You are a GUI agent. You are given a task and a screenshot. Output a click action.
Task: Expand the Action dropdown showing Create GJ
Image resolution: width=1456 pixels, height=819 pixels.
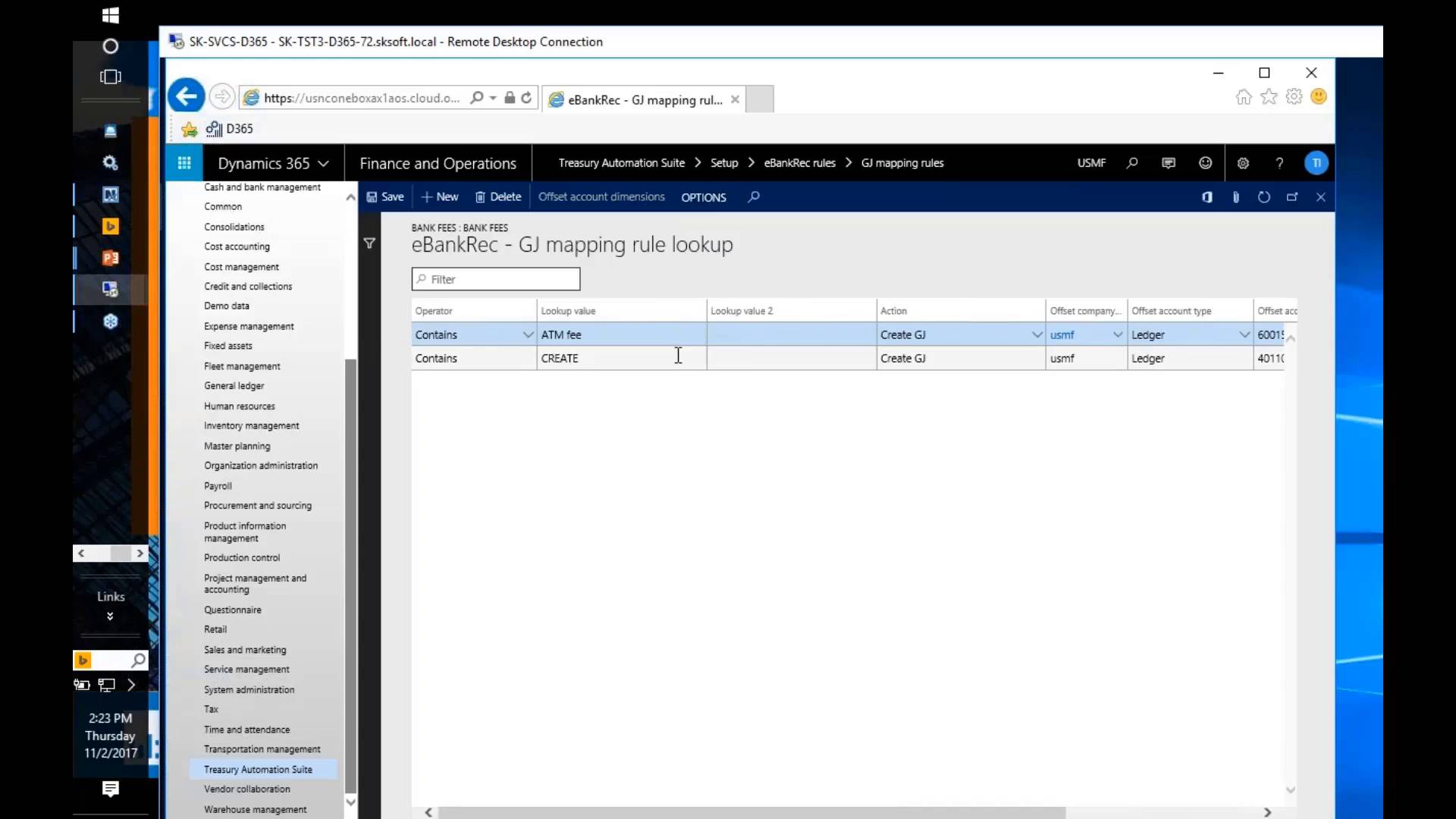coord(1037,334)
